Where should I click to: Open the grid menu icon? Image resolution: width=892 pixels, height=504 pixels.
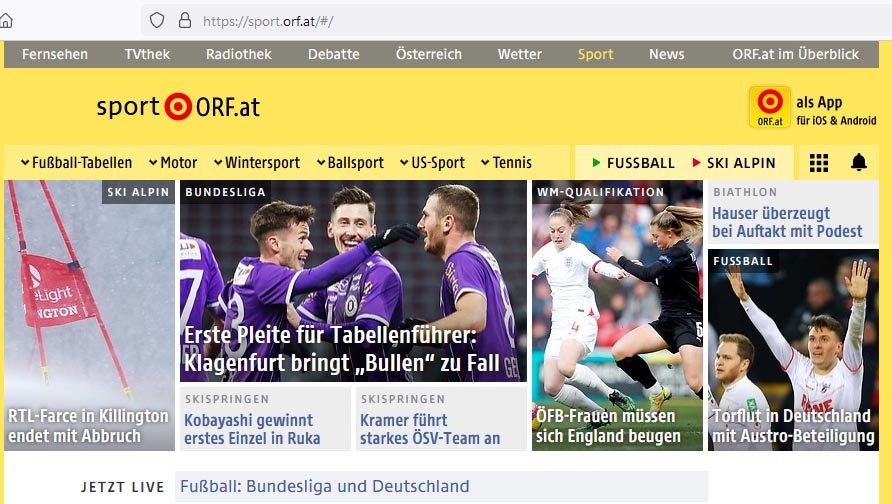click(x=819, y=163)
